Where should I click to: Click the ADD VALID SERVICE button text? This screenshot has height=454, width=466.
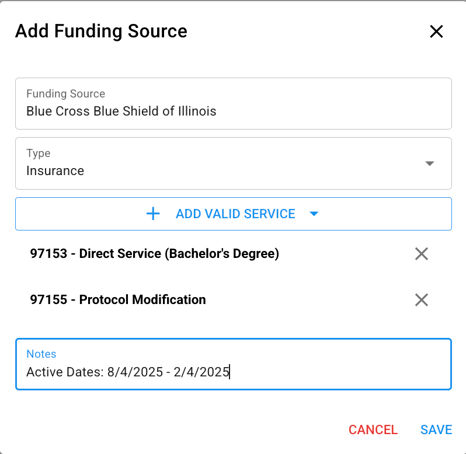click(235, 214)
